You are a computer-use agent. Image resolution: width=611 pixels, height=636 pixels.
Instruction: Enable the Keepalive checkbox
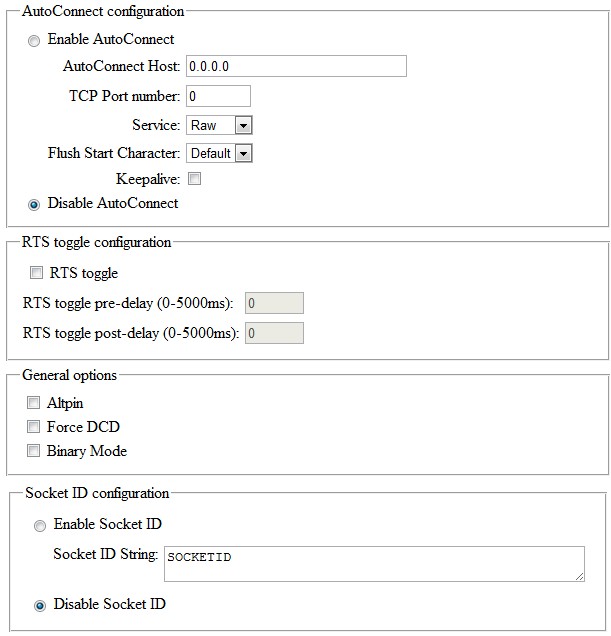[x=194, y=178]
